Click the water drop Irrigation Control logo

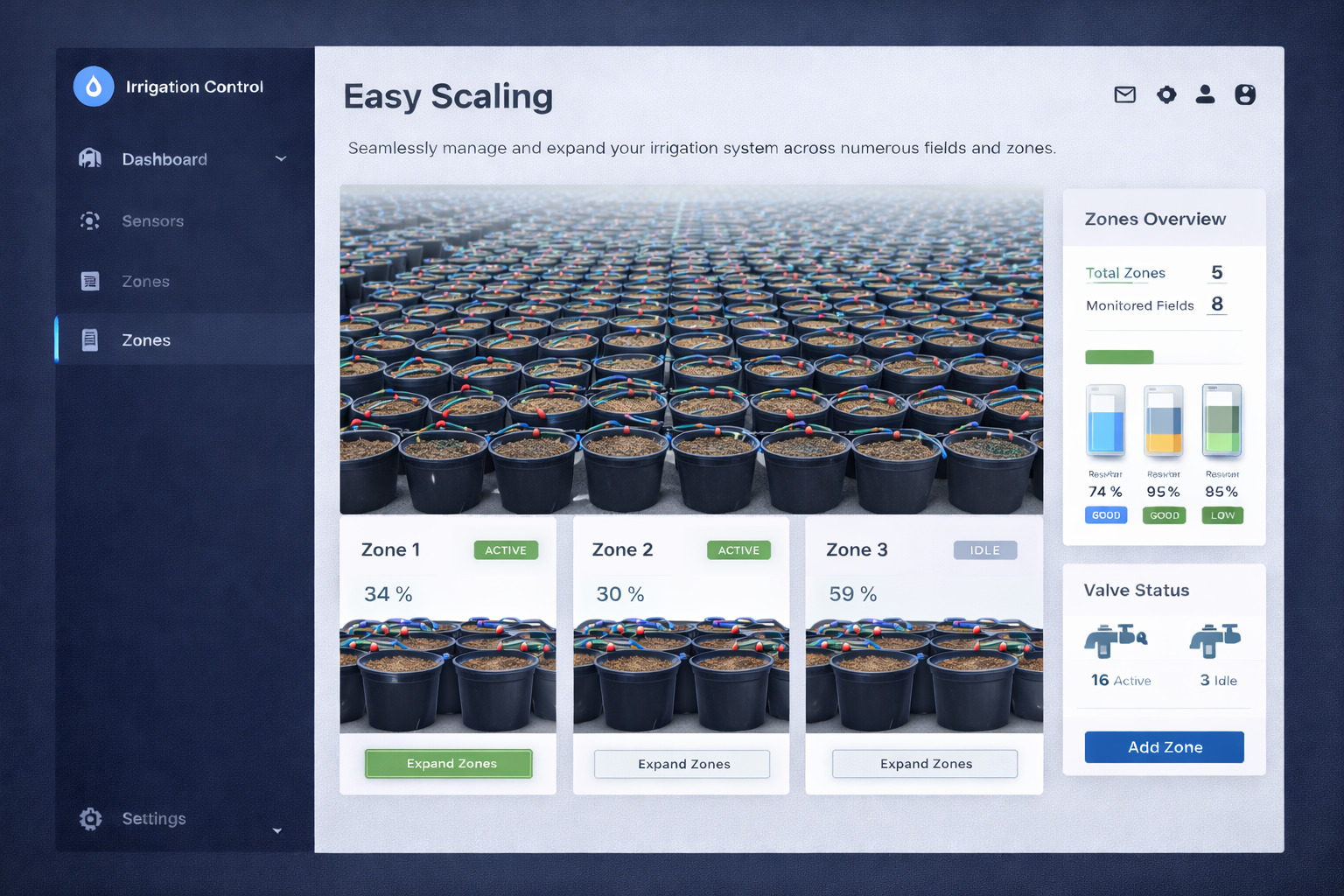94,87
